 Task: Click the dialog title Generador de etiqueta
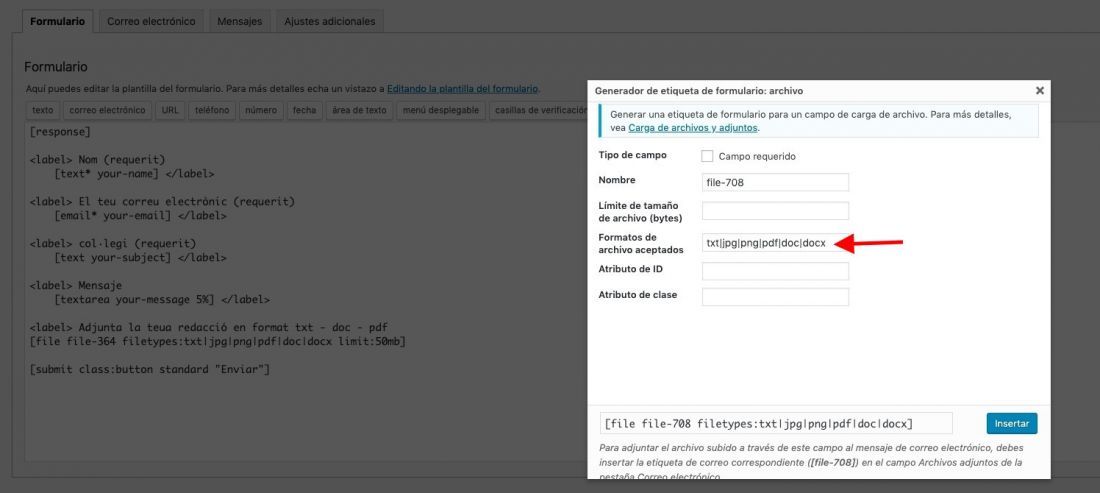699,91
